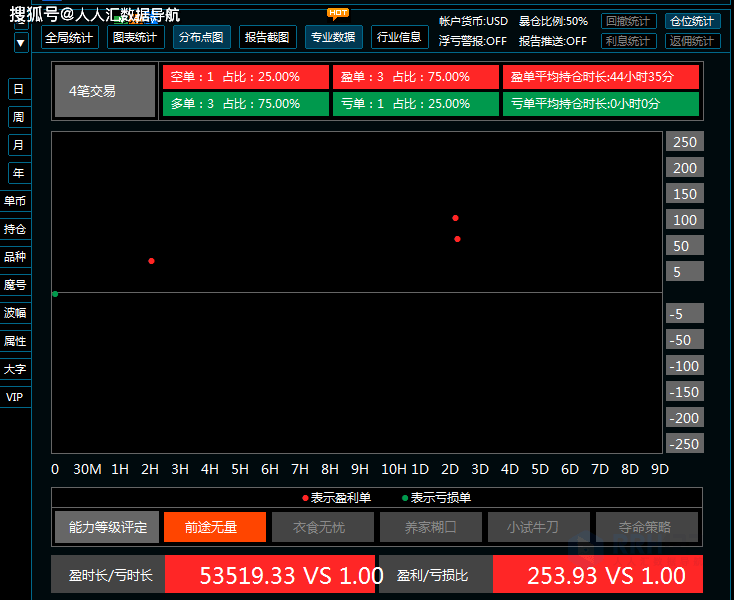Toggle 报告推送 OFF setting

coord(552,41)
